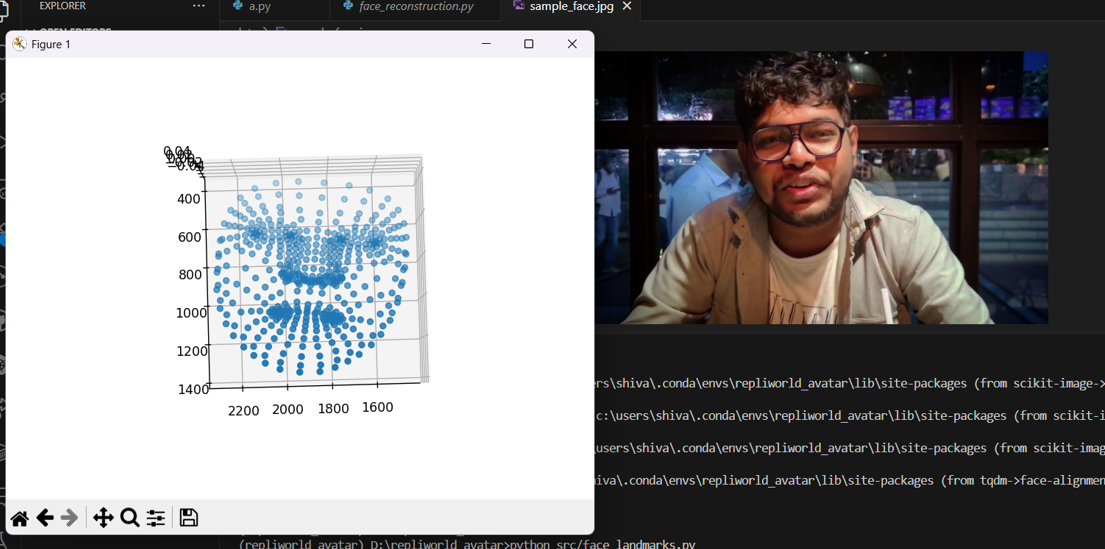Close the Figure 1 window
The width and height of the screenshot is (1105, 549).
(x=572, y=44)
